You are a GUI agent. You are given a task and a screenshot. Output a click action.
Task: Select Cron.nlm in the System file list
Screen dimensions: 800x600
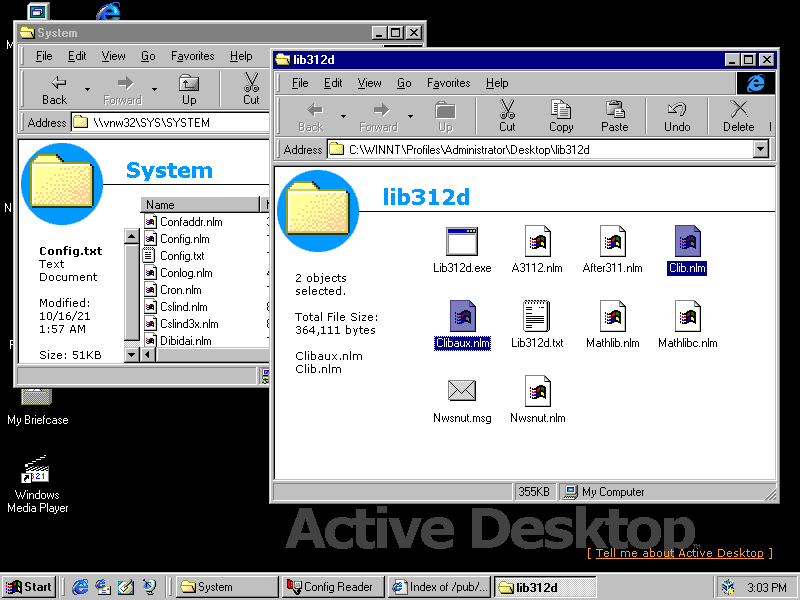coord(172,290)
